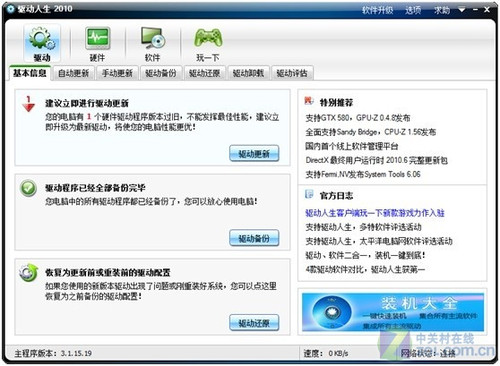The width and height of the screenshot is (500, 366).
Task: Open 软件升级 in the title bar
Action: pos(377,10)
